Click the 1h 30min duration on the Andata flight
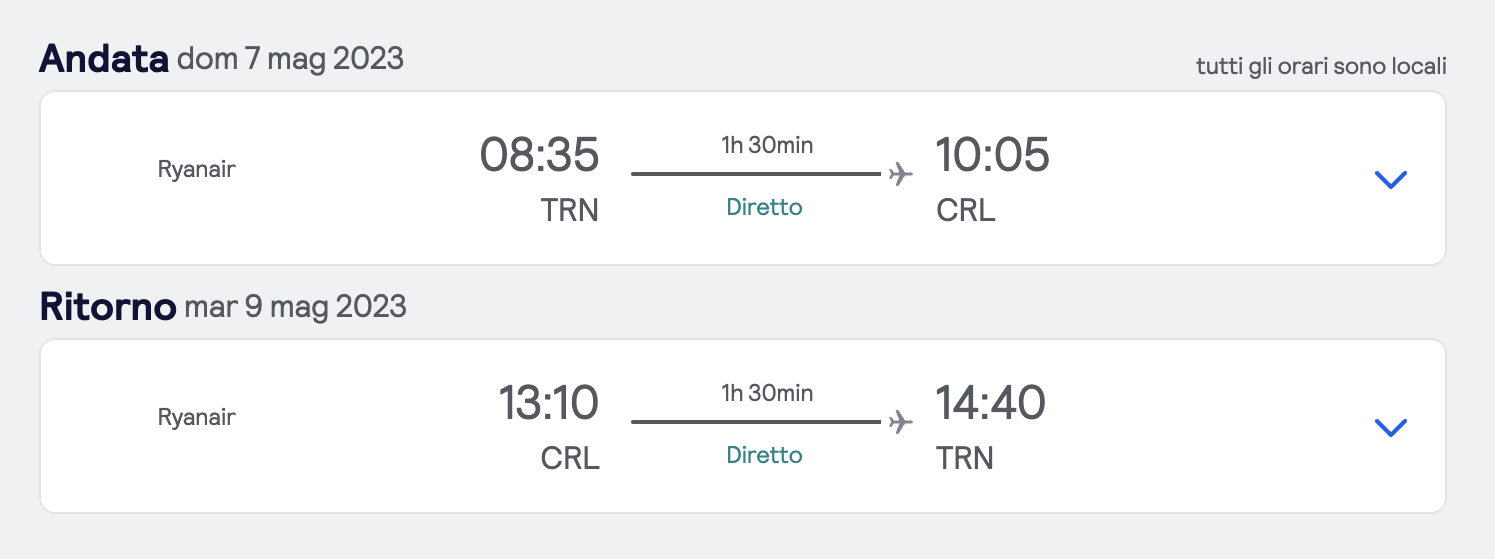 767,145
